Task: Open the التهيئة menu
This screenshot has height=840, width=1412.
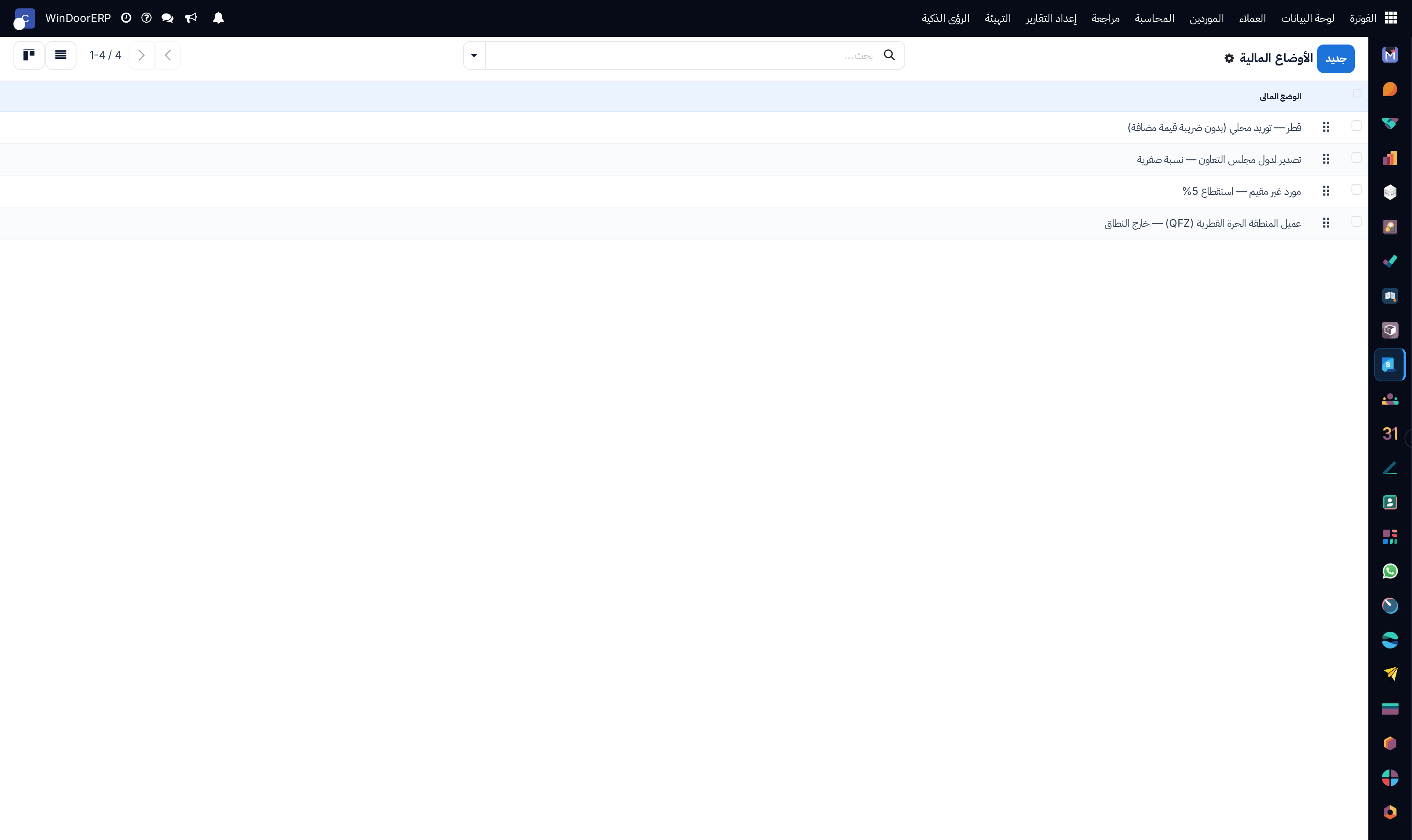Action: (x=997, y=18)
